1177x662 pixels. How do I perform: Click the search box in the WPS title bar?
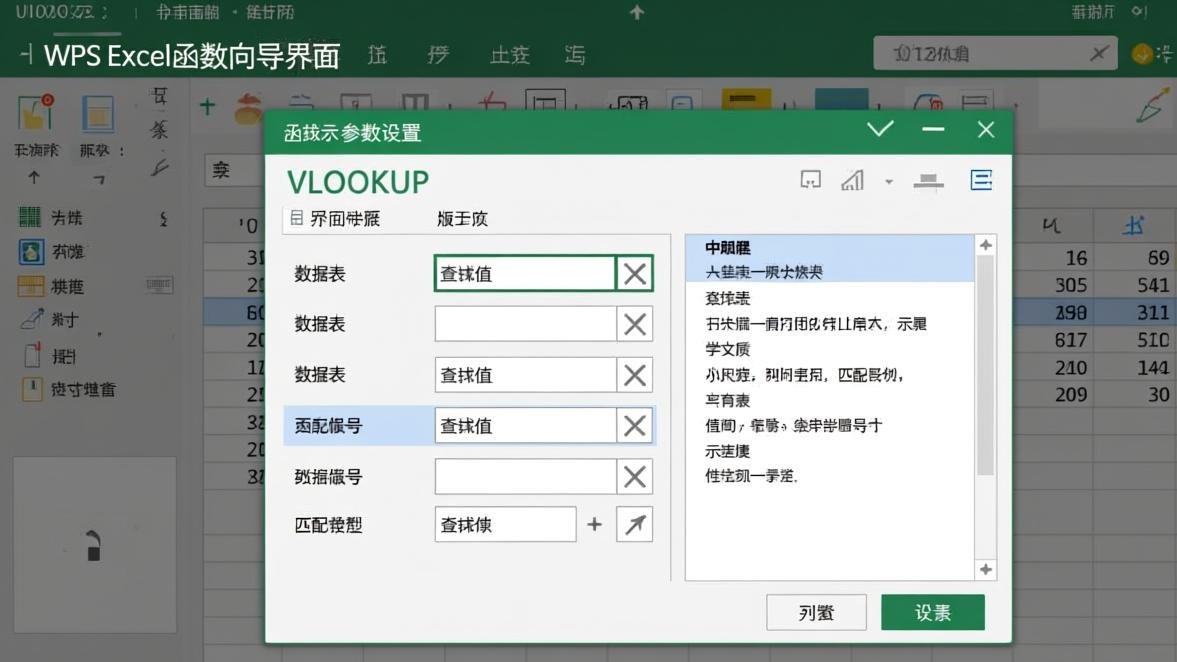[x=995, y=54]
